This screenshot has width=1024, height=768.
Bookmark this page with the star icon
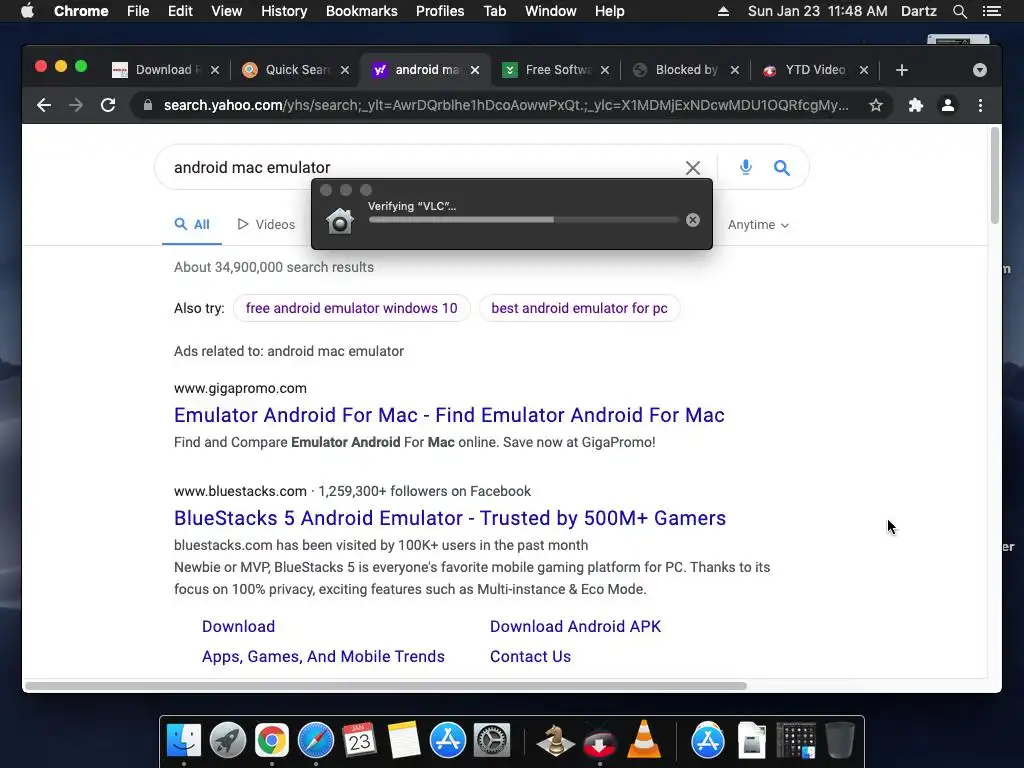point(876,105)
